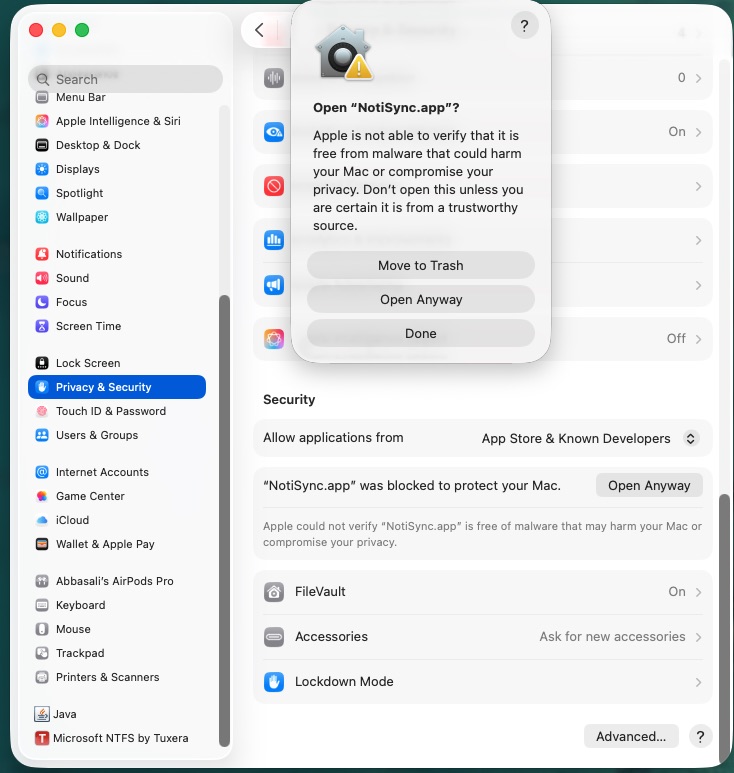Click the help button beside Advanced
Viewport: 734px width, 773px height.
(700, 737)
